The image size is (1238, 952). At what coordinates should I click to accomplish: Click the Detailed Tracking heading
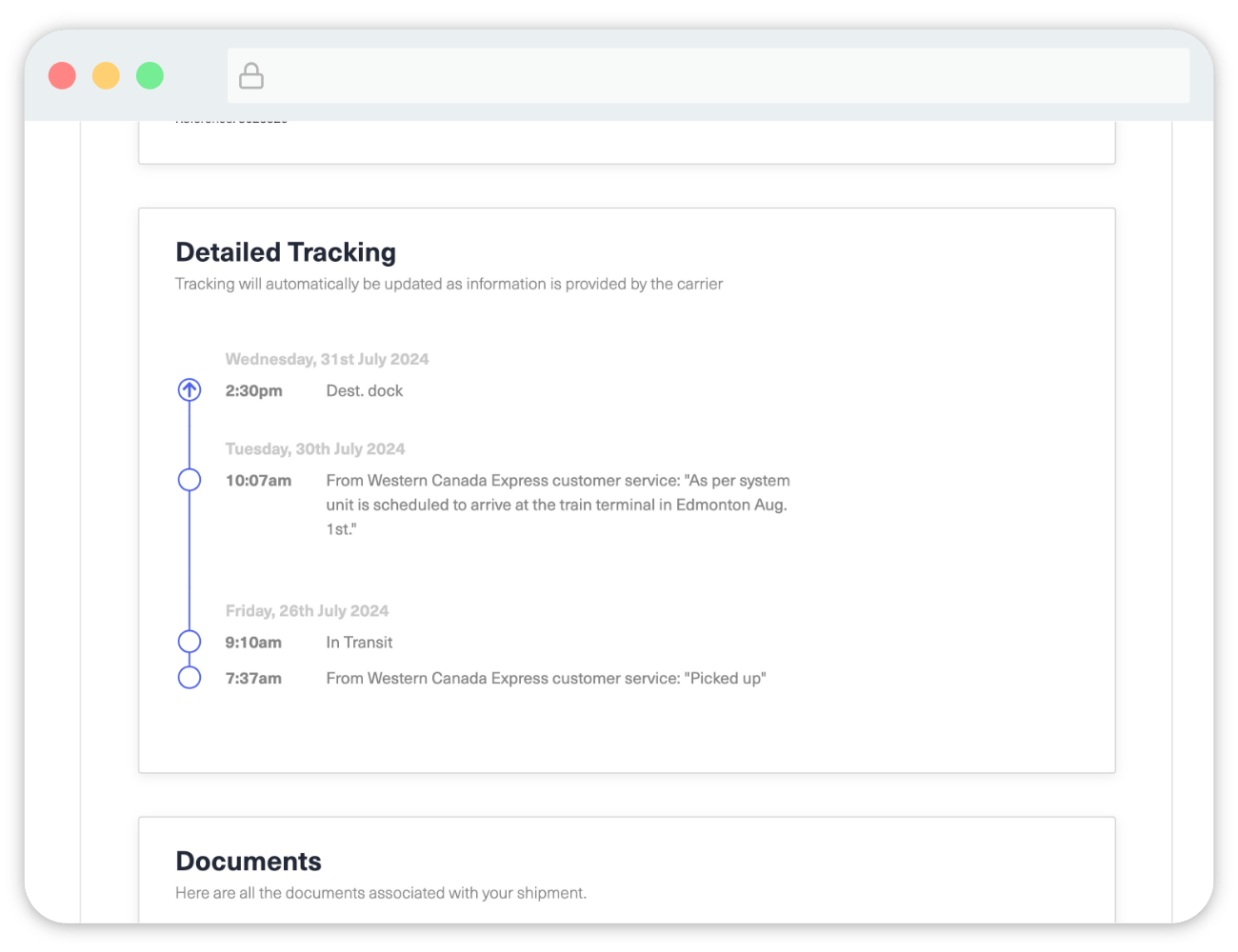[286, 252]
